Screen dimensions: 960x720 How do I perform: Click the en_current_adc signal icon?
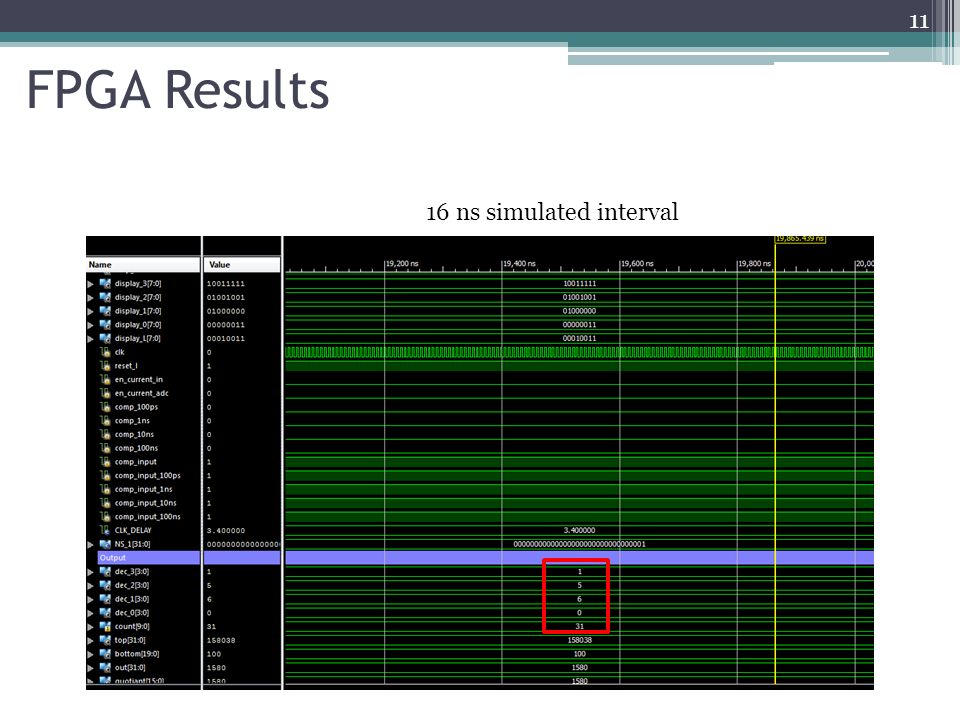[x=105, y=393]
